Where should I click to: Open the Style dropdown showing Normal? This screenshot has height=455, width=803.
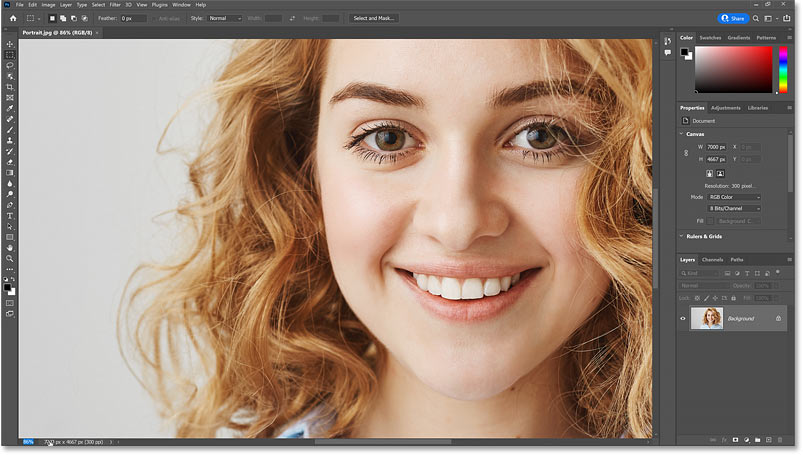(225, 18)
